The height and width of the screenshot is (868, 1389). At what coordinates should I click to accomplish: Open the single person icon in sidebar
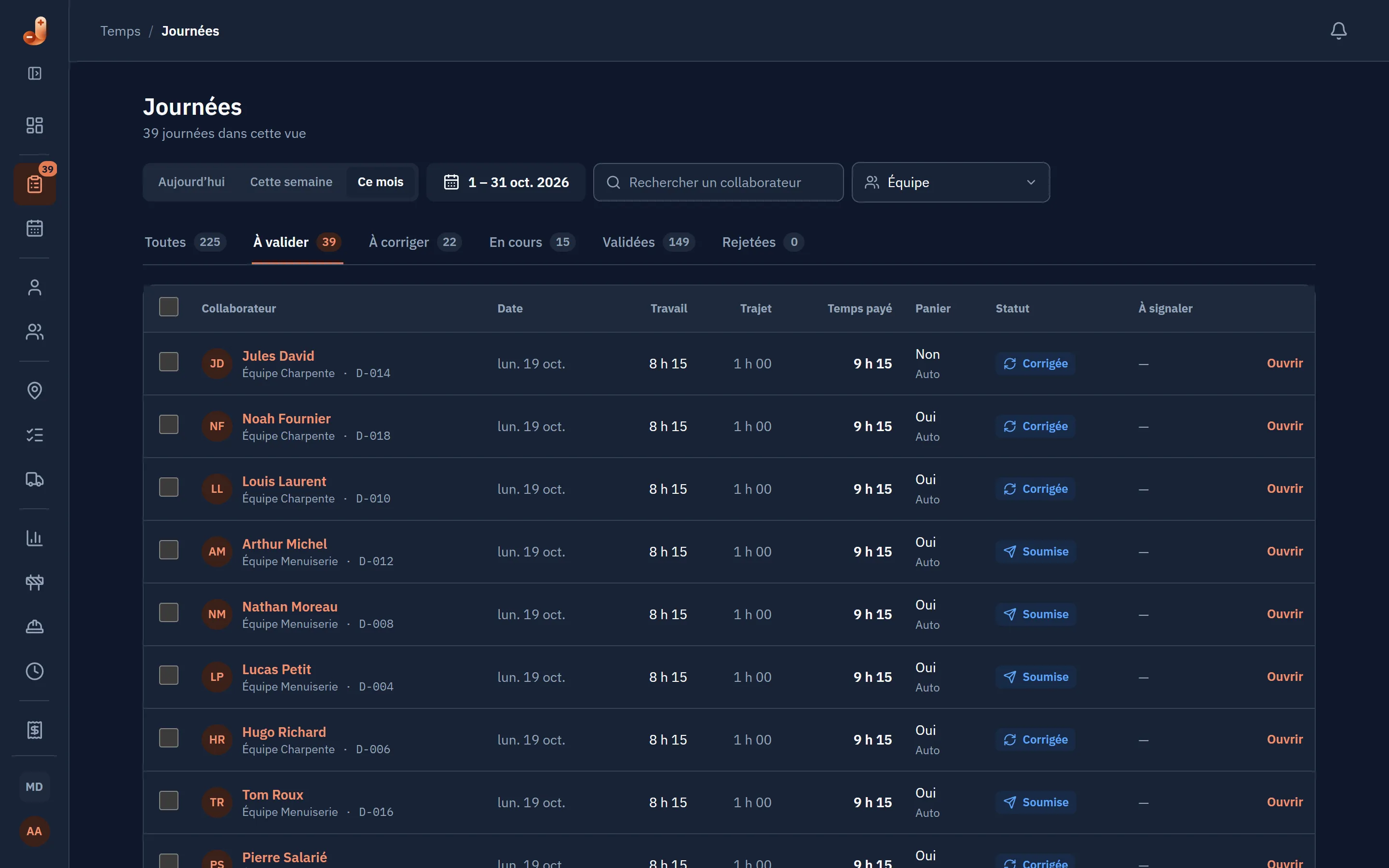pyautogui.click(x=34, y=287)
